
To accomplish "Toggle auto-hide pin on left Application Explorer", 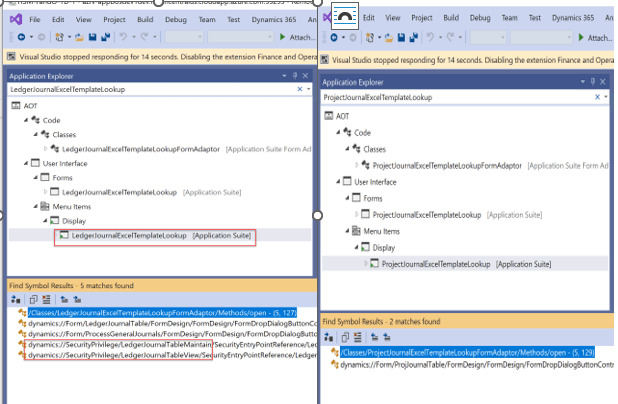I will (x=298, y=76).
